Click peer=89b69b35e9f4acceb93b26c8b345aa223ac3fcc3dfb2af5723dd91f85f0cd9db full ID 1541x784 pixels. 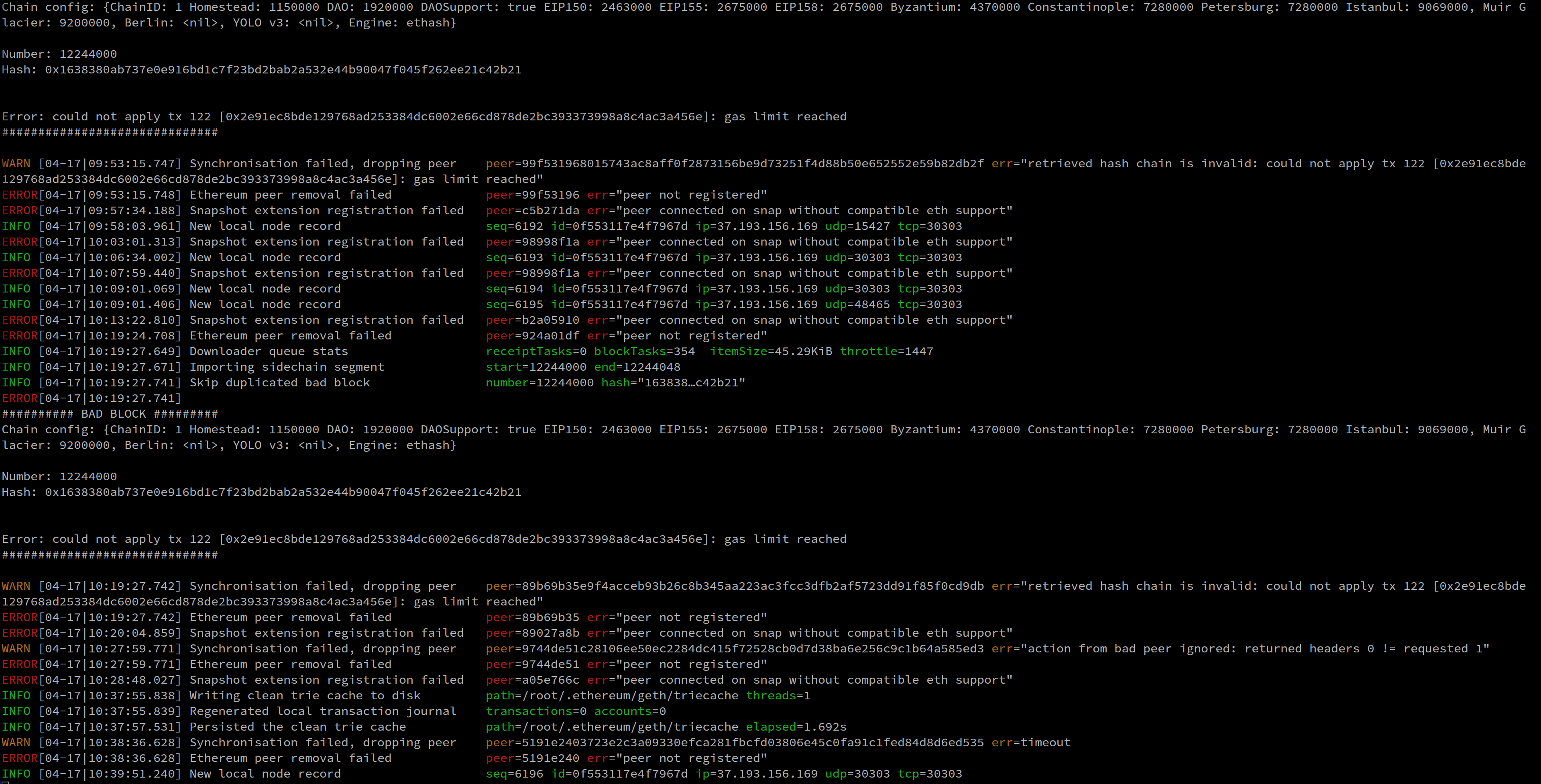tap(735, 586)
